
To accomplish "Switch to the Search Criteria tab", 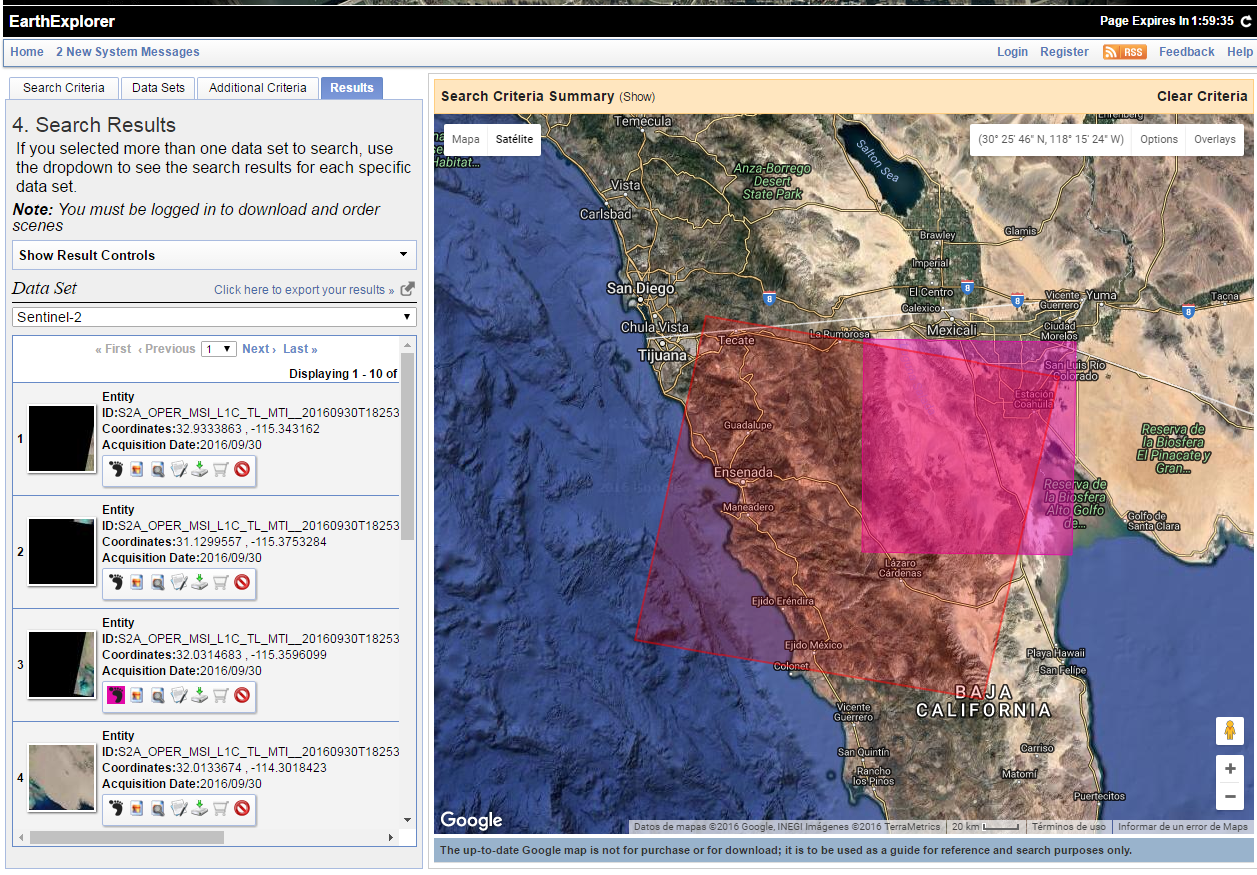I will (x=64, y=88).
